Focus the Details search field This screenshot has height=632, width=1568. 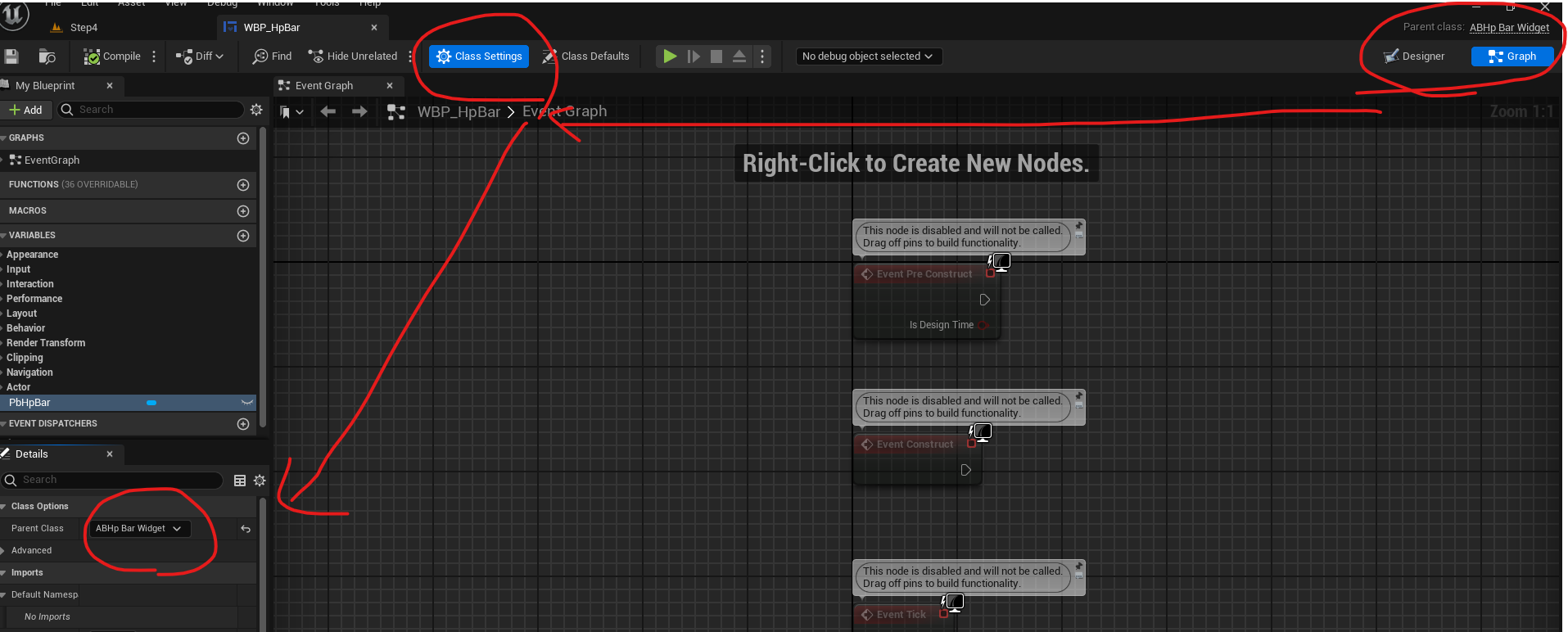(x=112, y=480)
